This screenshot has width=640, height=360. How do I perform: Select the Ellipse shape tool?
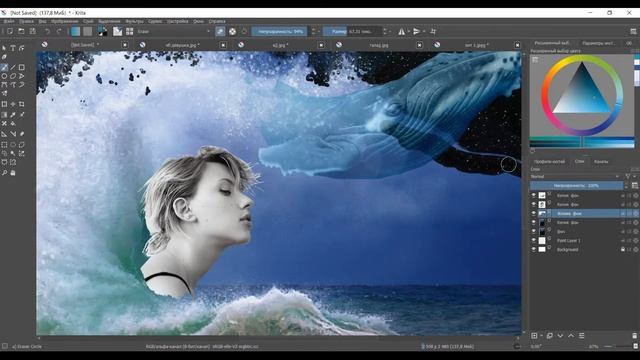pyautogui.click(x=4, y=76)
